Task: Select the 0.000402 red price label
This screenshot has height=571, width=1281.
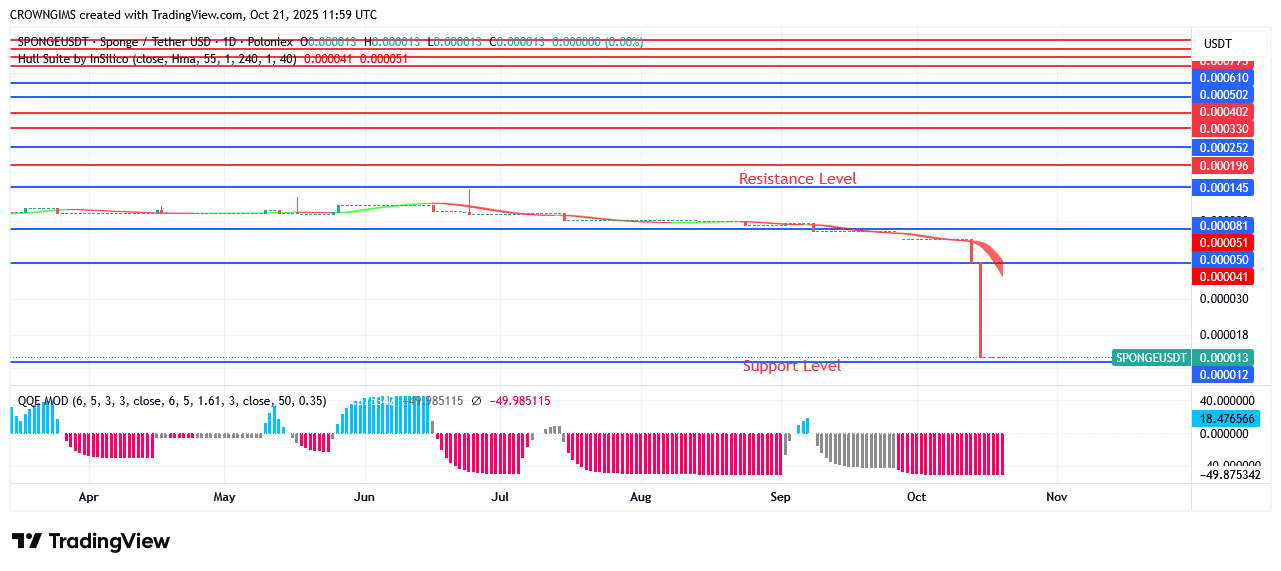Action: tap(1224, 112)
